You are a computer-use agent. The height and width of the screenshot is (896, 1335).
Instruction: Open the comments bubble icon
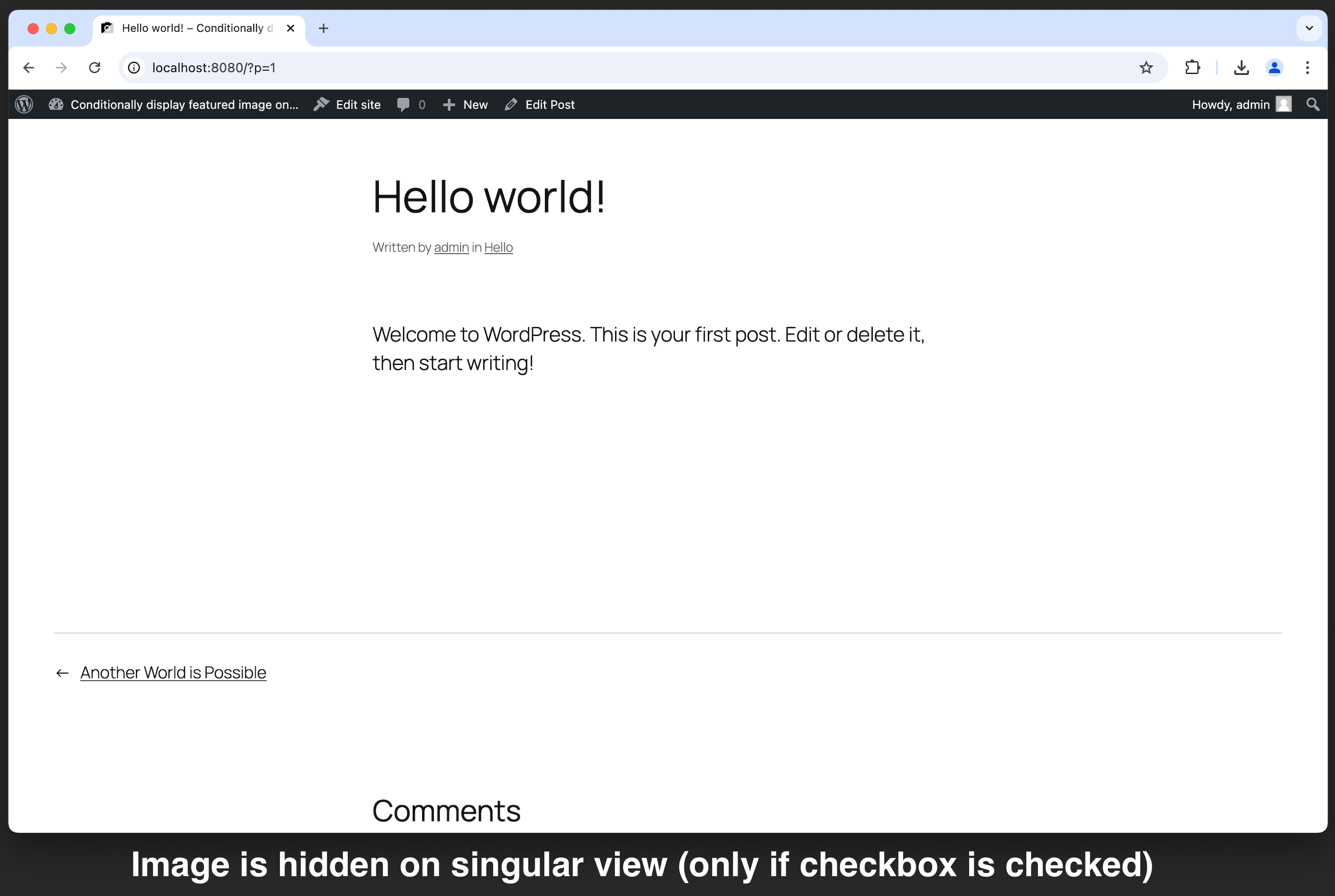403,105
